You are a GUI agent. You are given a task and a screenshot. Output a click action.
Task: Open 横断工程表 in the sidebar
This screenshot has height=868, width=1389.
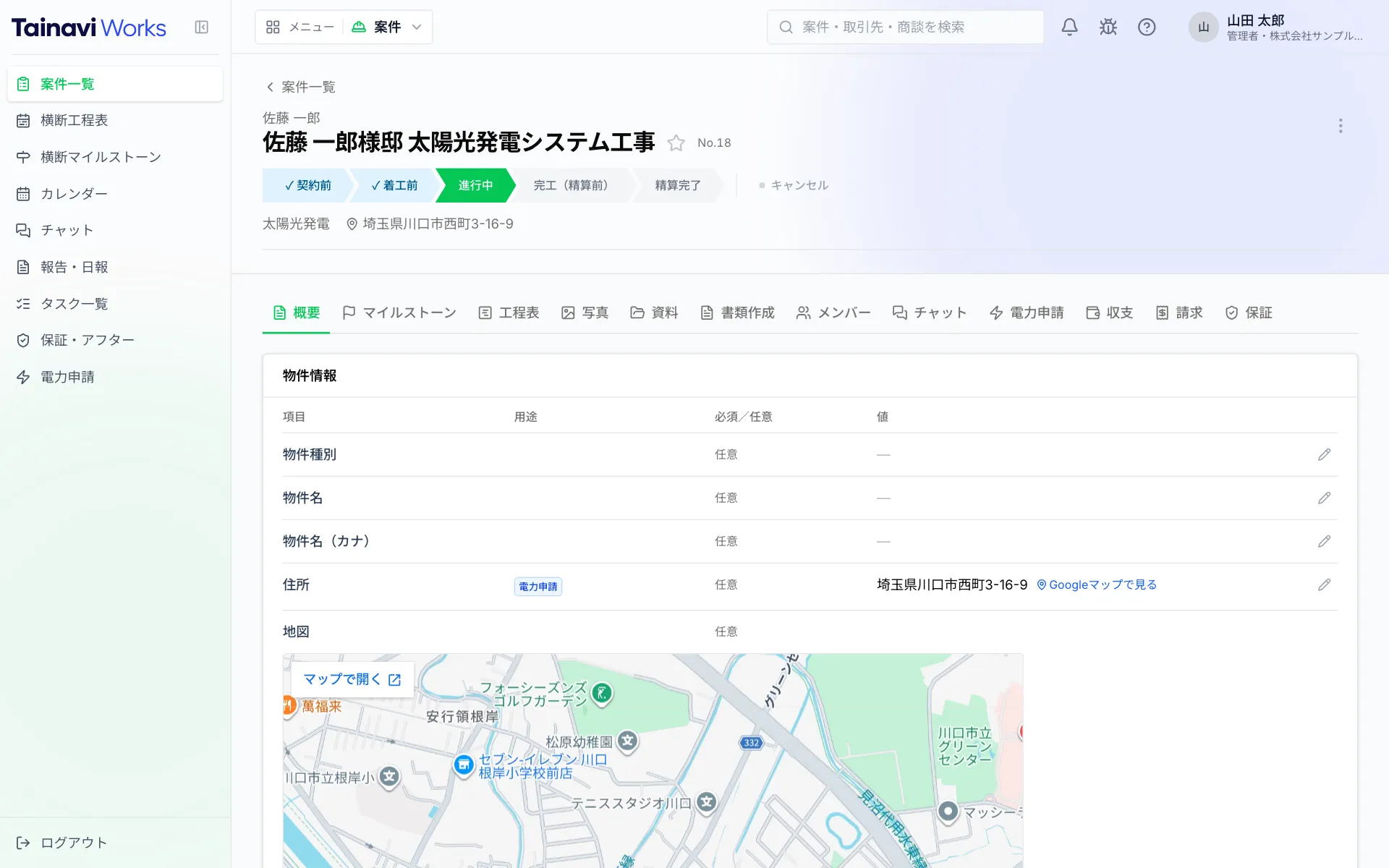tap(115, 121)
